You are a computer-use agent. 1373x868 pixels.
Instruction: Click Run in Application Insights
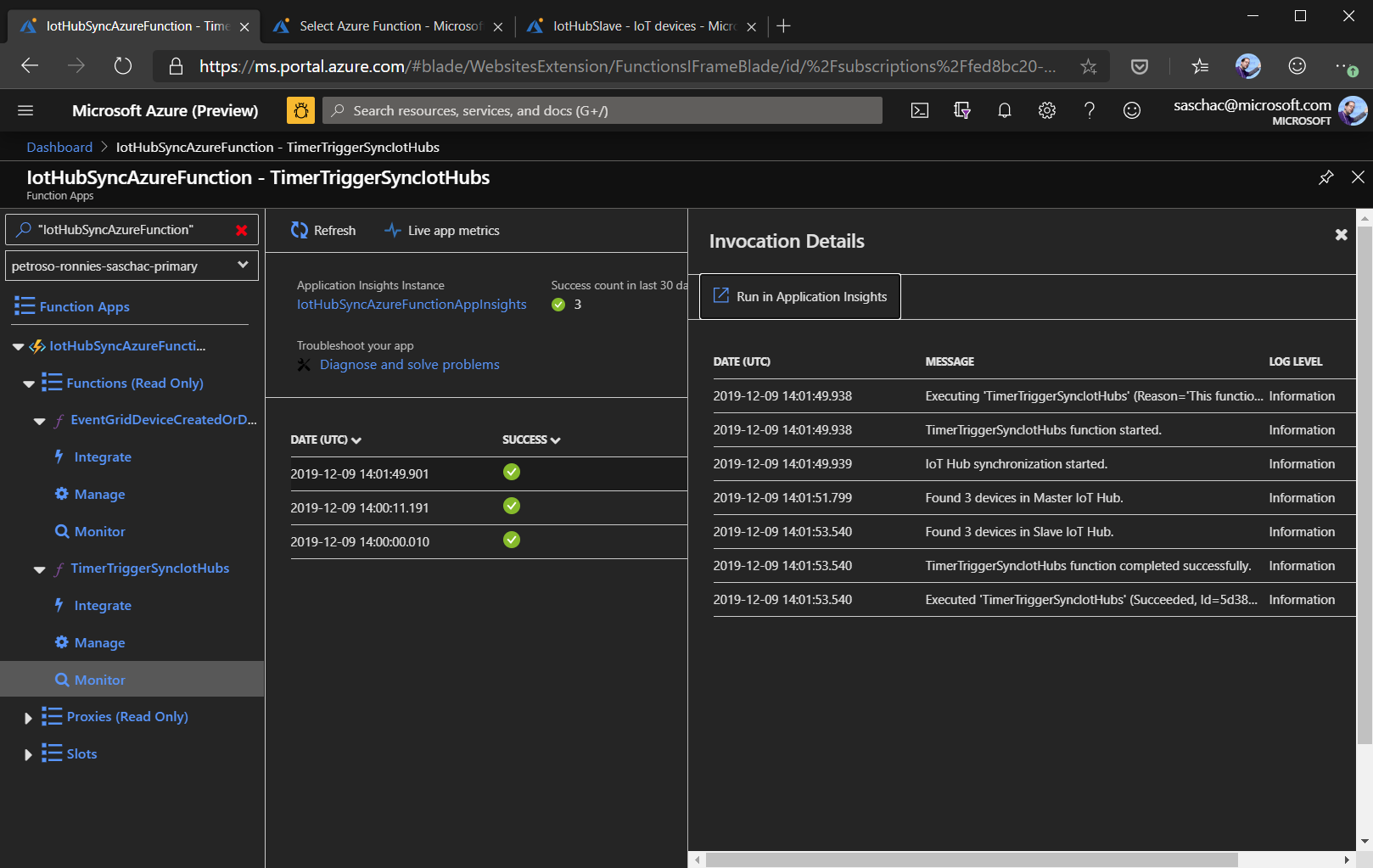click(x=800, y=296)
